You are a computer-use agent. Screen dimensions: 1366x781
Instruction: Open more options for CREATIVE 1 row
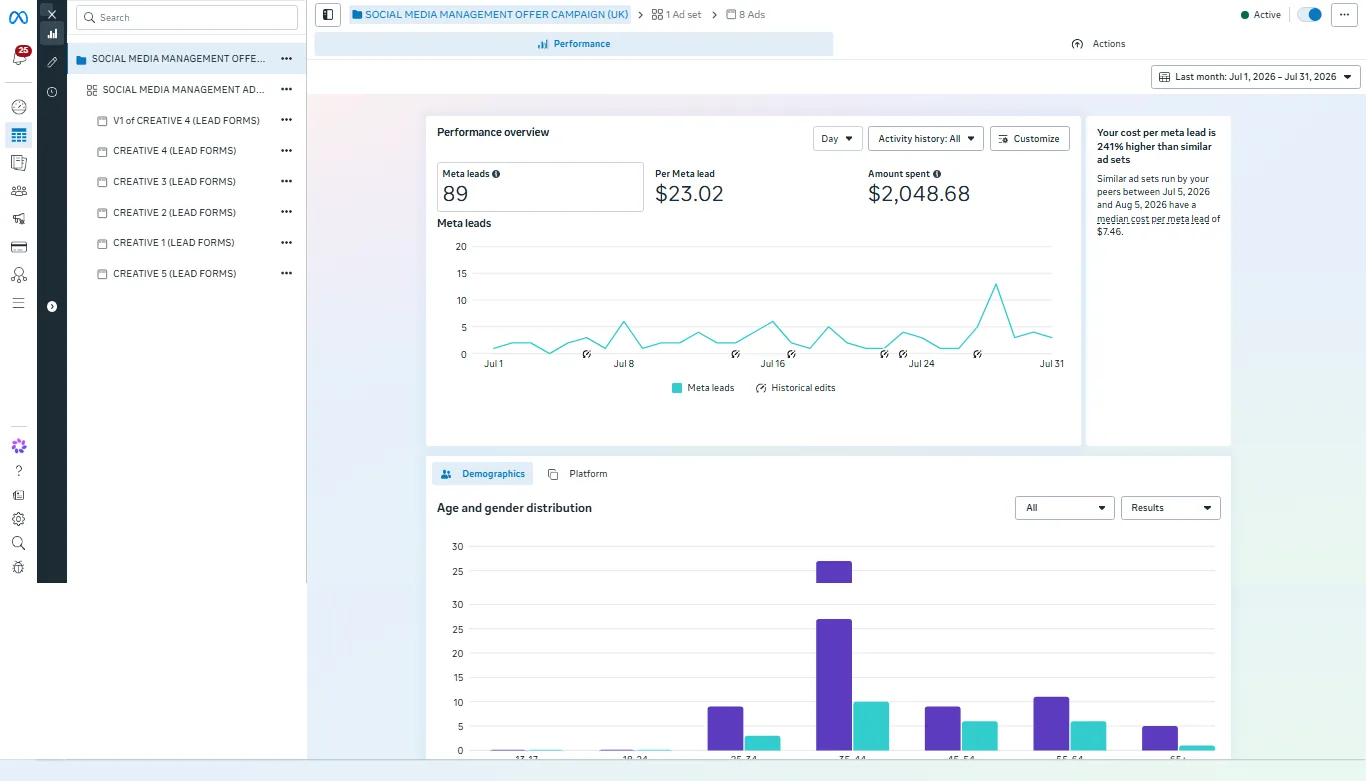pos(287,242)
